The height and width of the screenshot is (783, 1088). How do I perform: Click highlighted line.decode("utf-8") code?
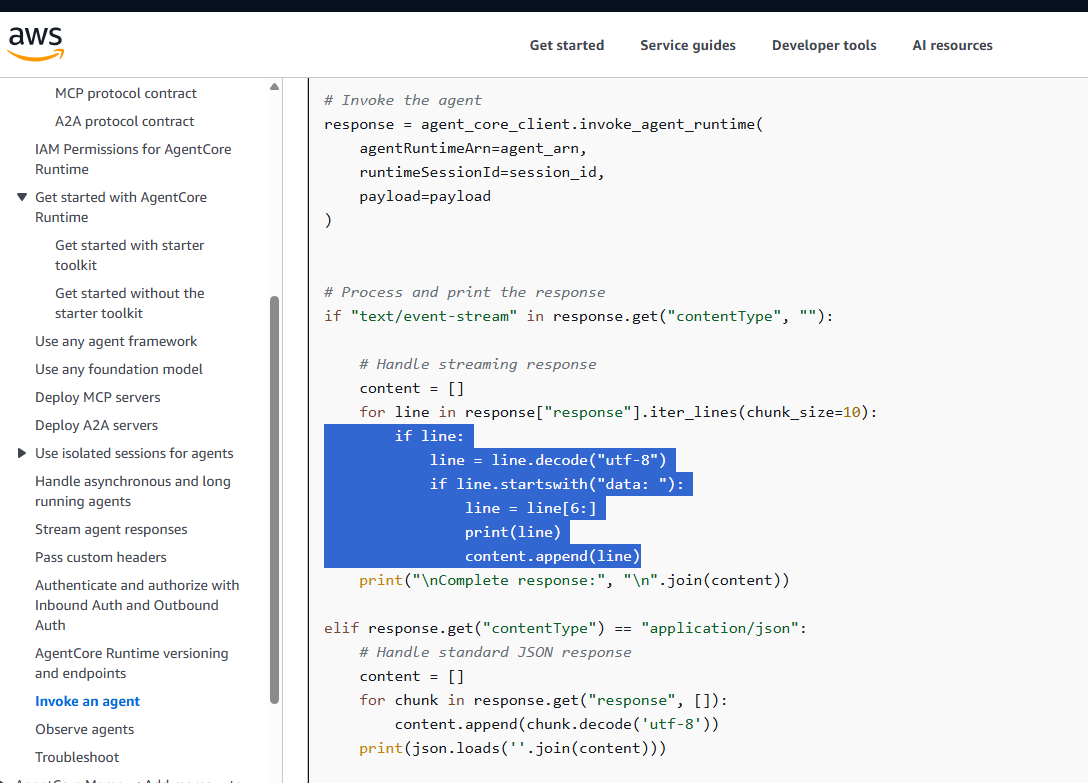pos(547,460)
